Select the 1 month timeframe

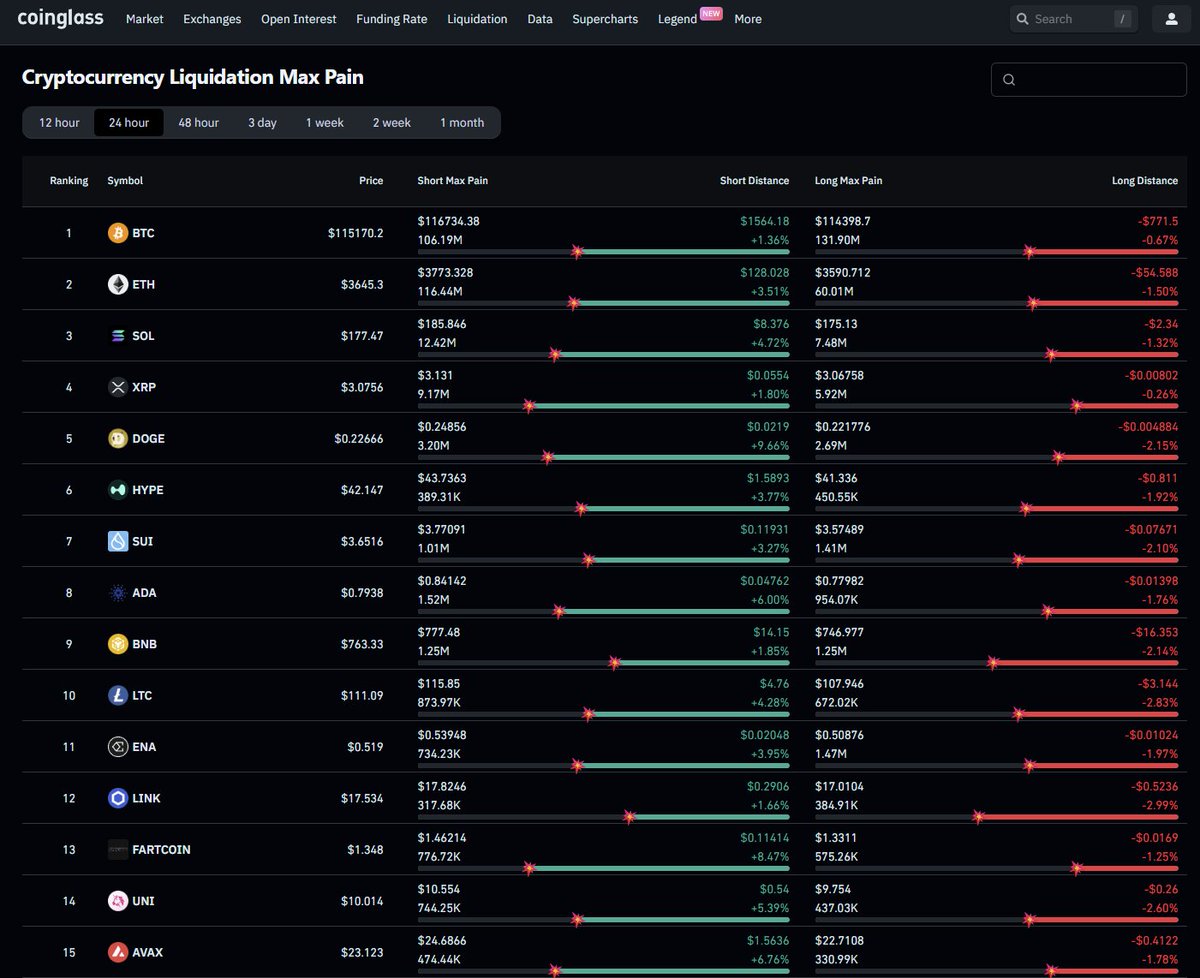click(x=462, y=123)
